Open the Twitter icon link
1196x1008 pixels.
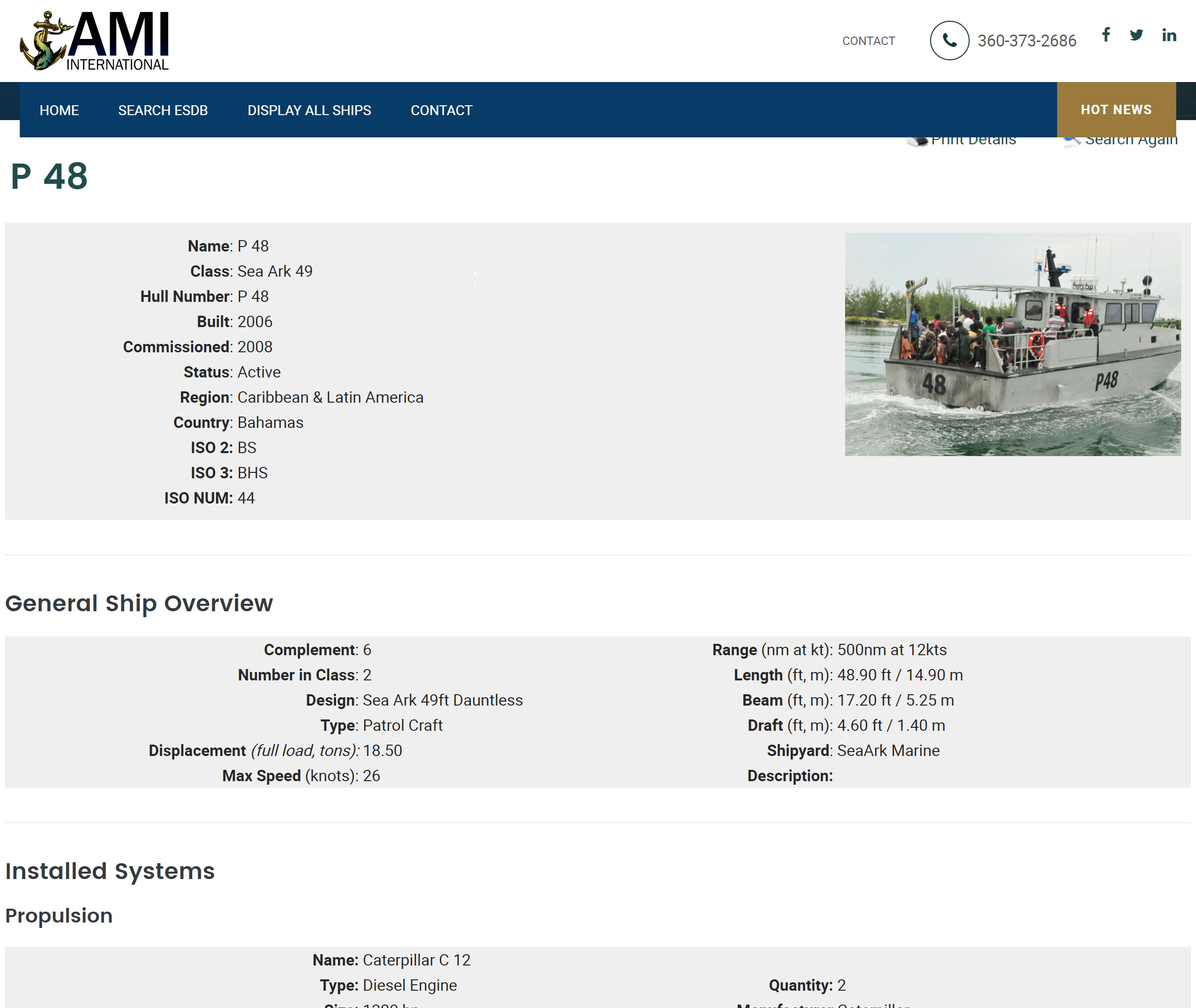pyautogui.click(x=1136, y=35)
